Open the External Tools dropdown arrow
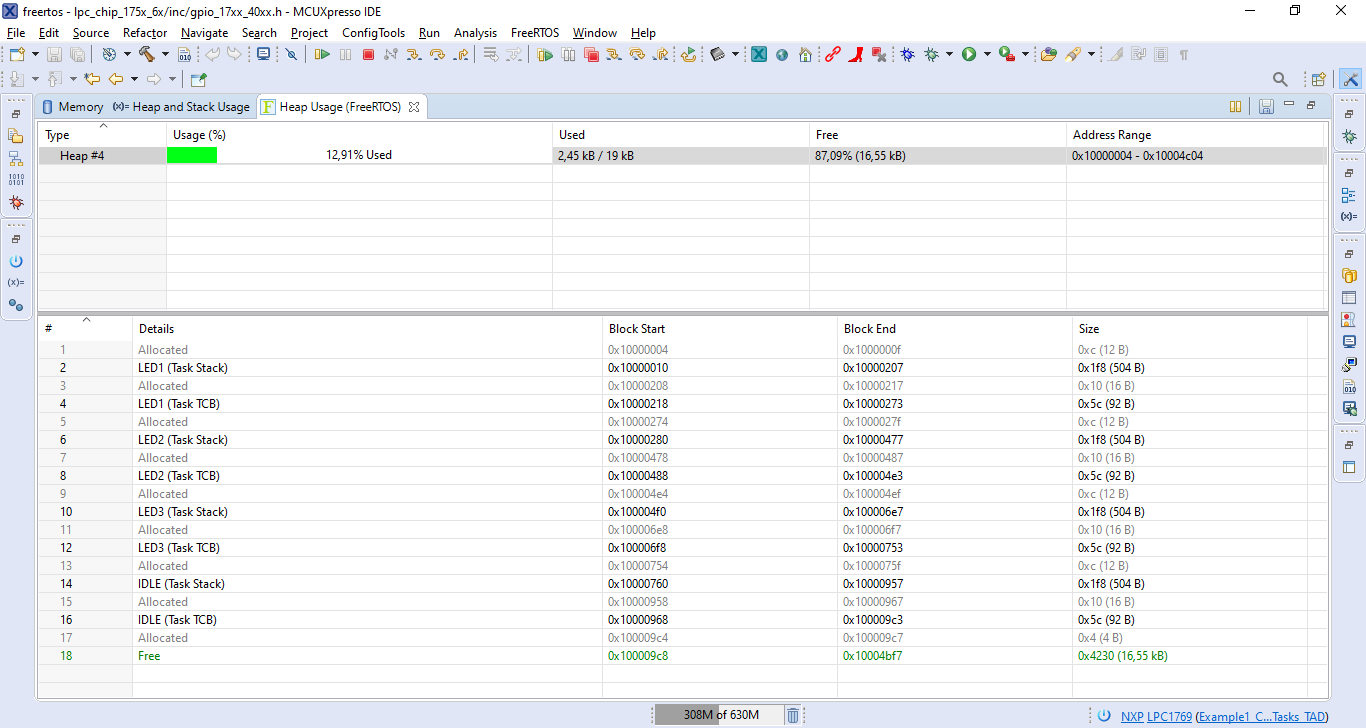1366x728 pixels. 1026,54
